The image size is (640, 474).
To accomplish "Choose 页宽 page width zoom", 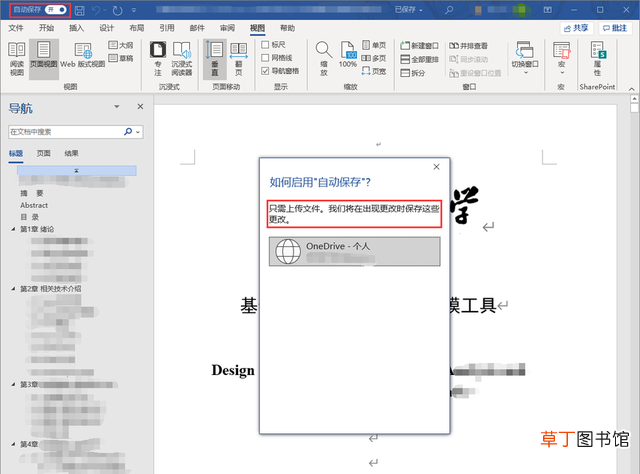I will click(374, 71).
